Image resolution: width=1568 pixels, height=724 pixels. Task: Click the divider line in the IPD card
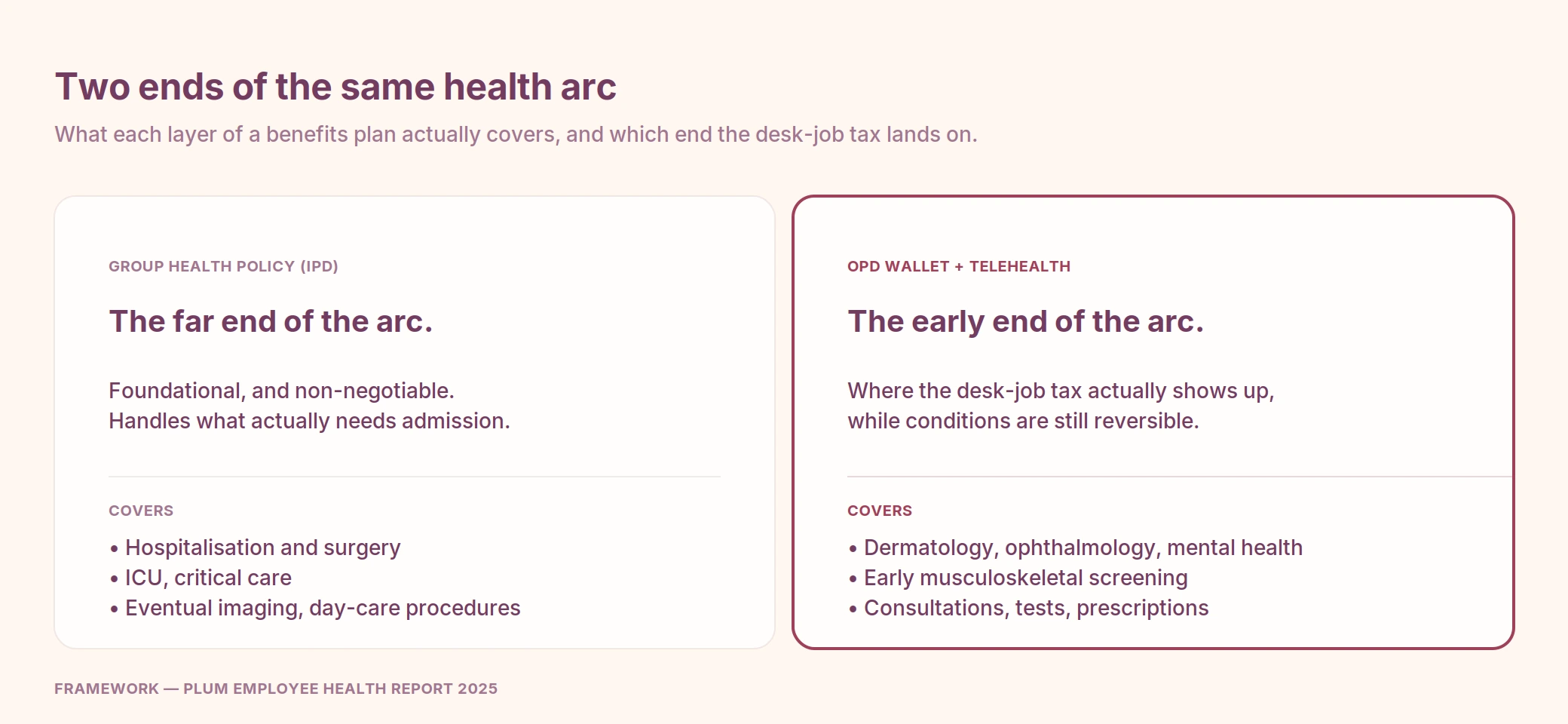(415, 477)
